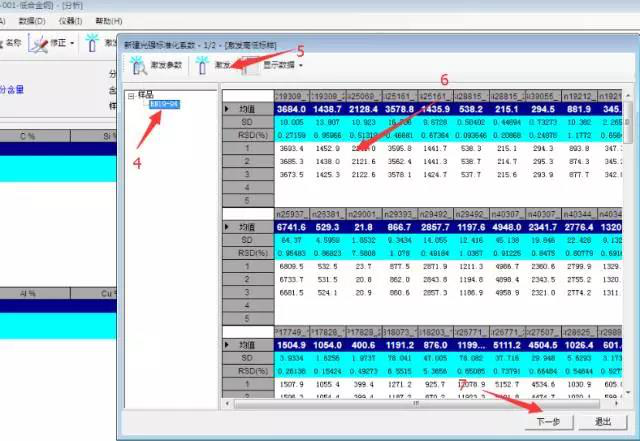Click the 名称 name icon in main toolbar
This screenshot has height=441, width=640.
[x=8, y=43]
